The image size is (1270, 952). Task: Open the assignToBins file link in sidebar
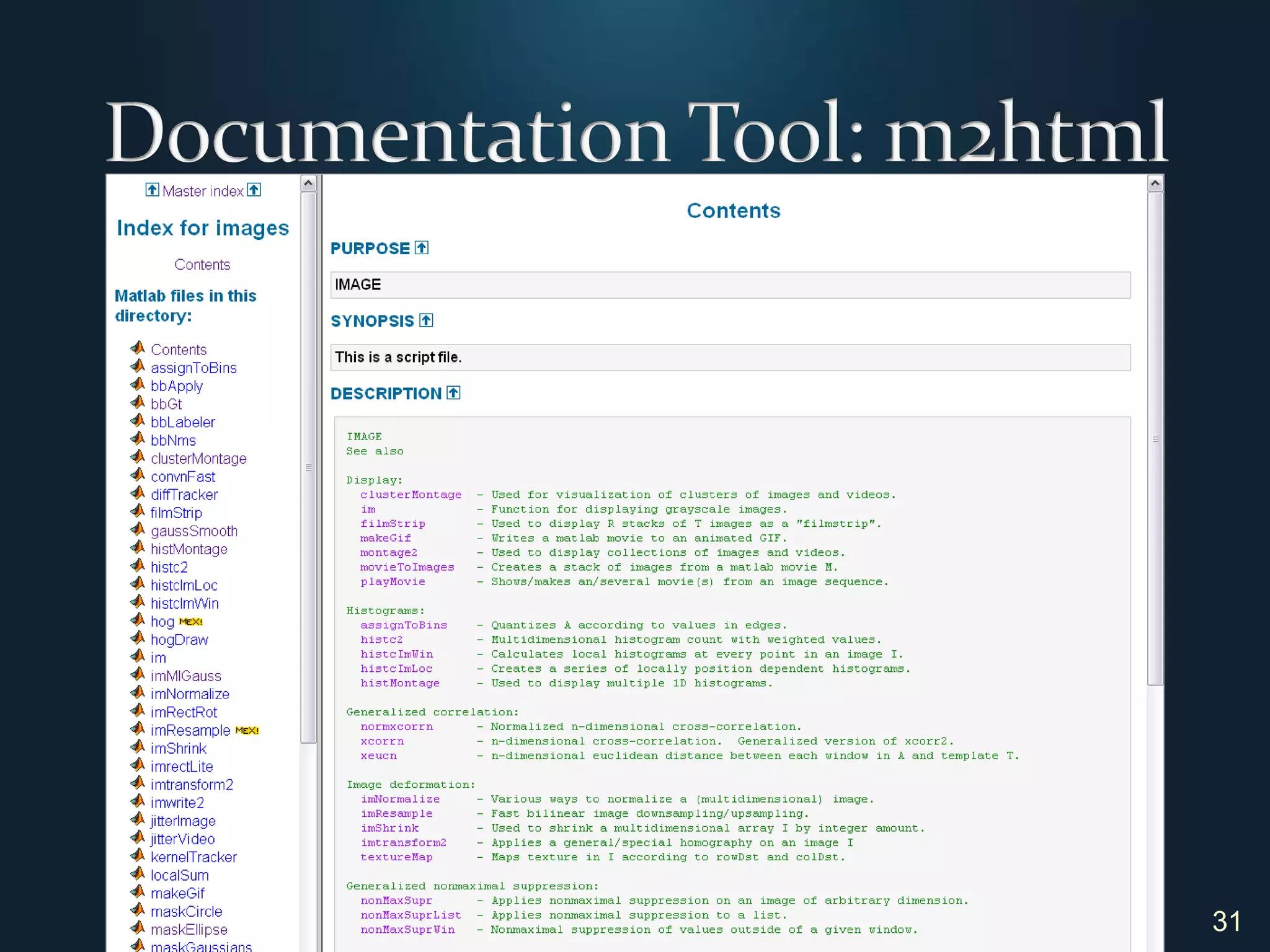pos(193,368)
